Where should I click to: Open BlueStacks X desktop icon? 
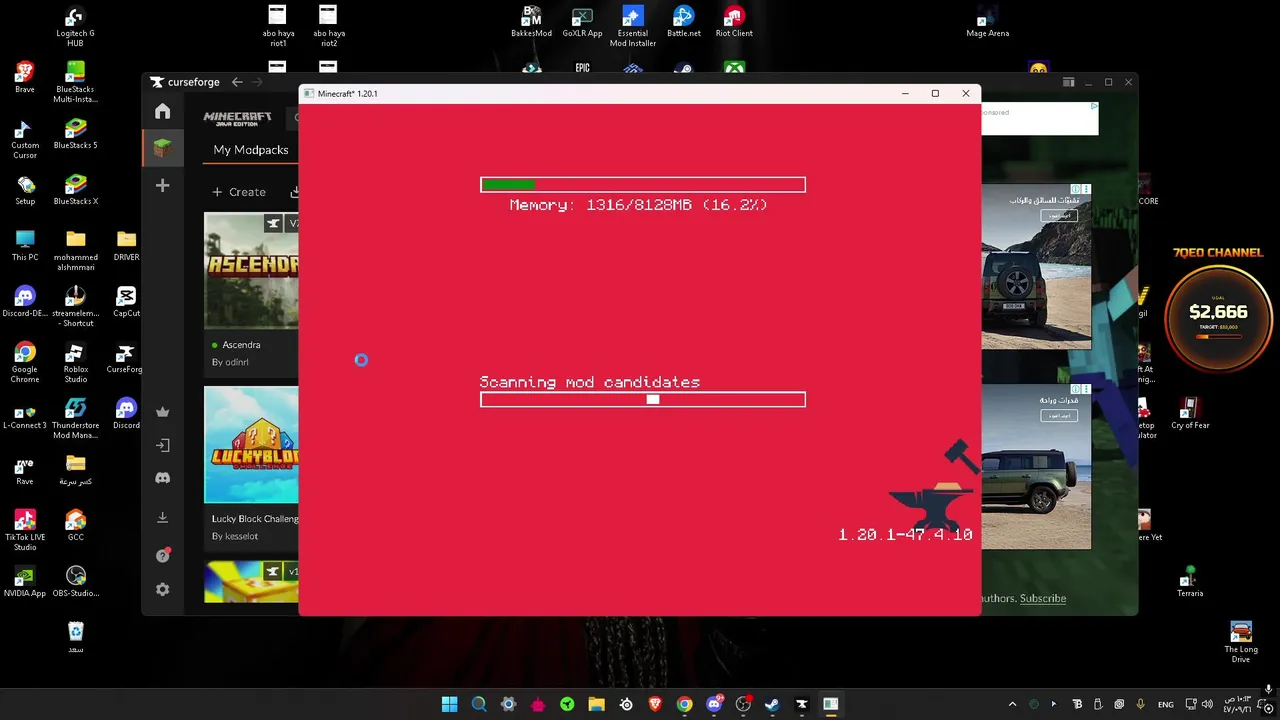tap(75, 190)
